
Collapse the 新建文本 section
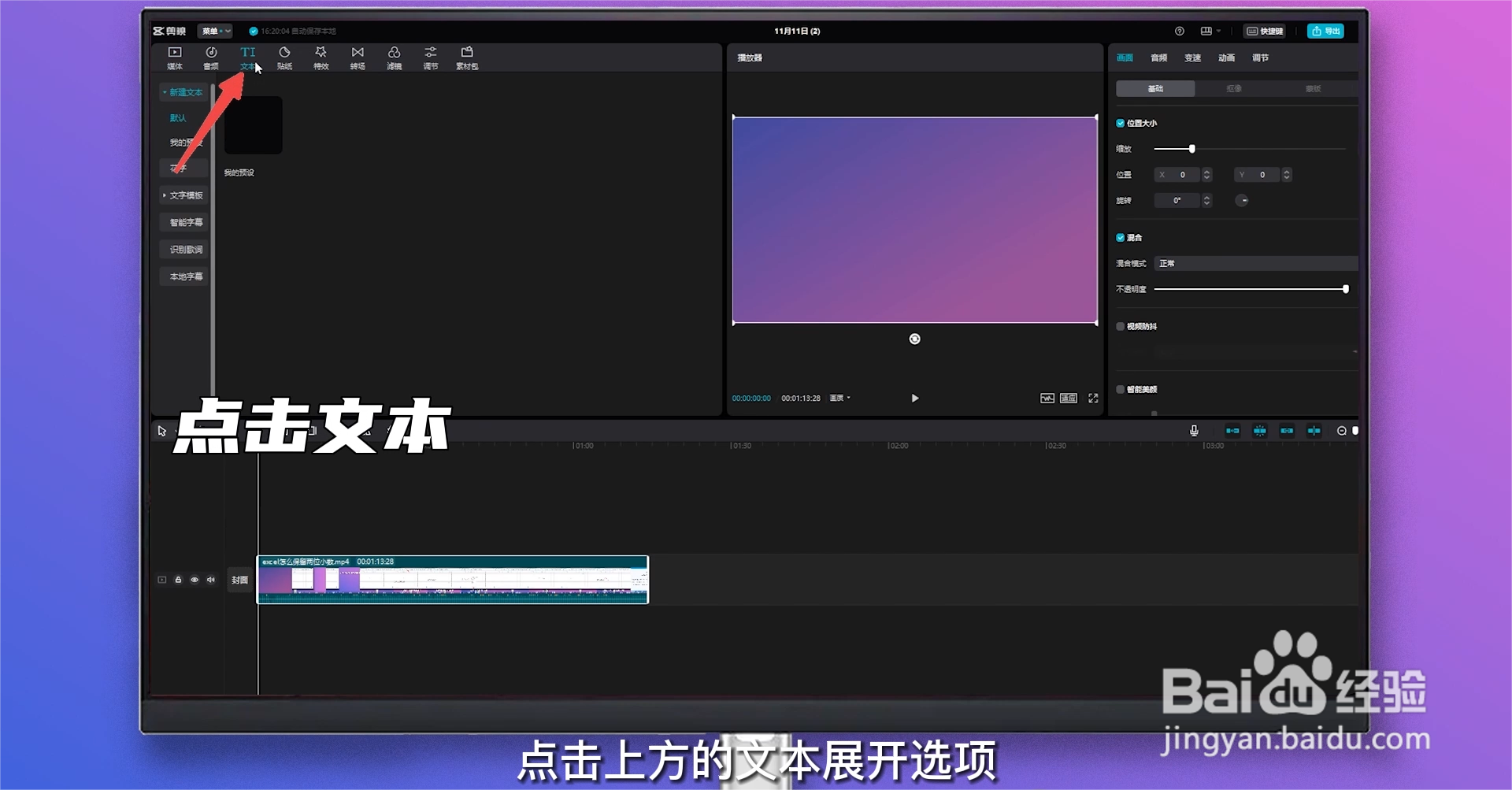tap(183, 92)
